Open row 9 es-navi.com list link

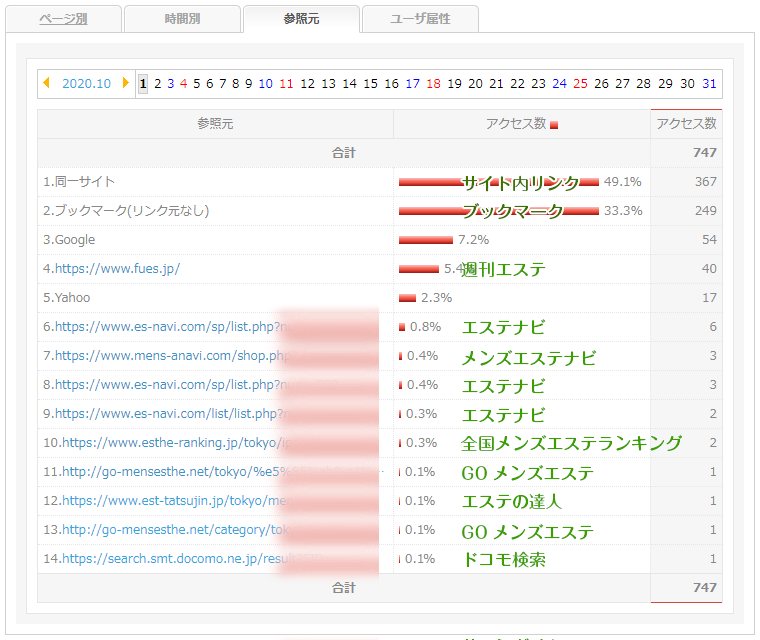tap(173, 414)
